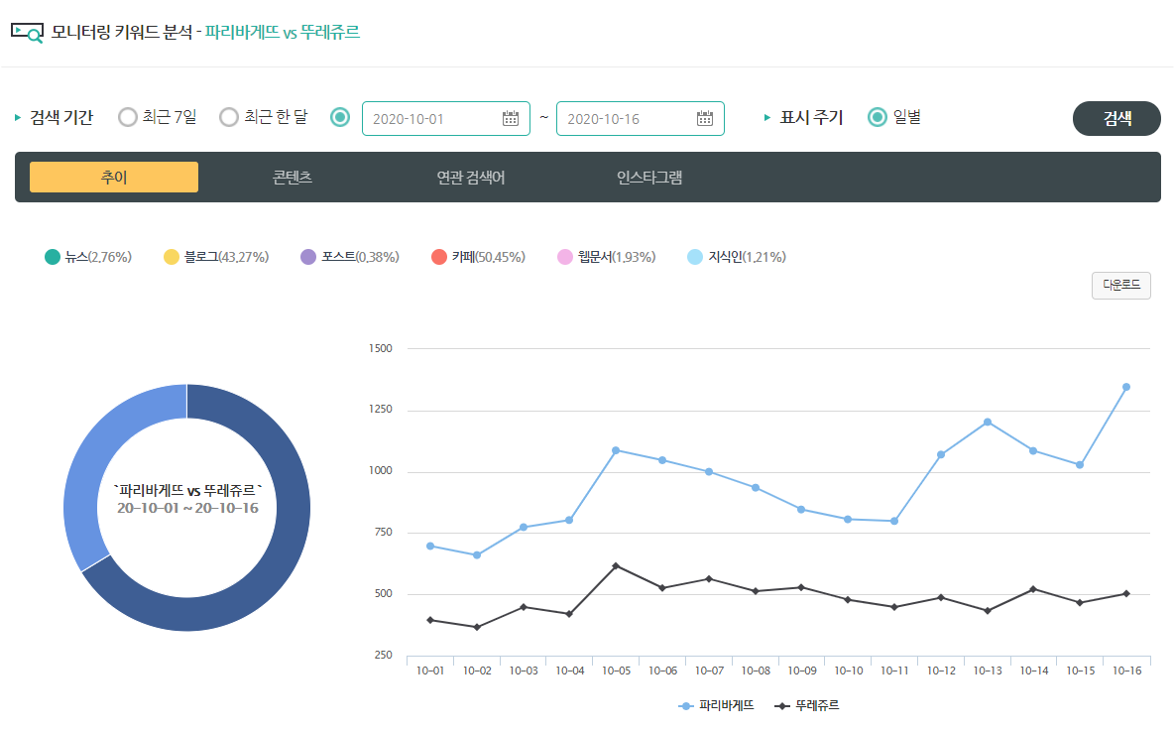Toggle the 포스트 legend purple circle
The image size is (1175, 733).
click(309, 257)
